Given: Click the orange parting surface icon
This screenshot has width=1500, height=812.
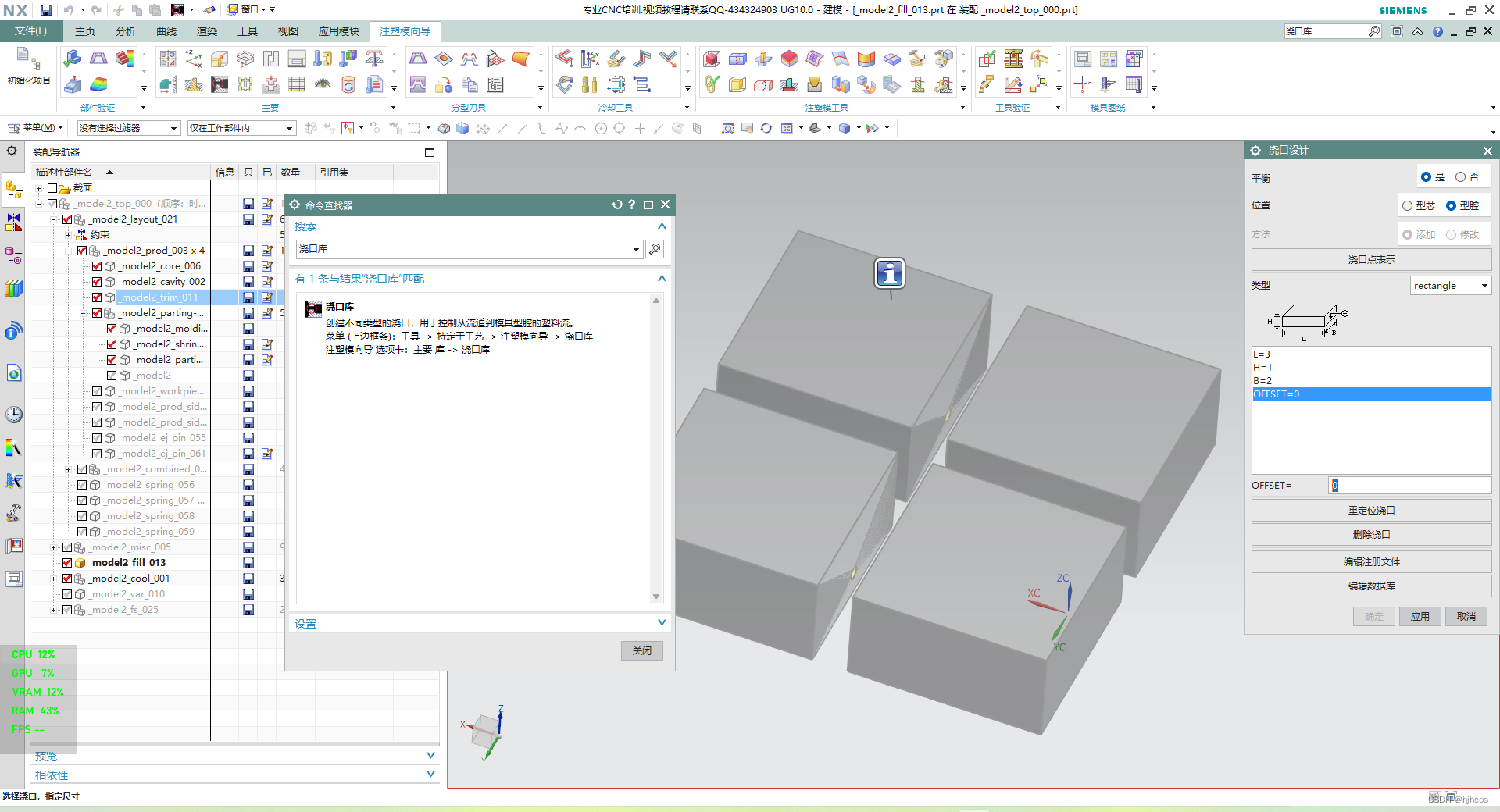Looking at the screenshot, I should [x=521, y=59].
